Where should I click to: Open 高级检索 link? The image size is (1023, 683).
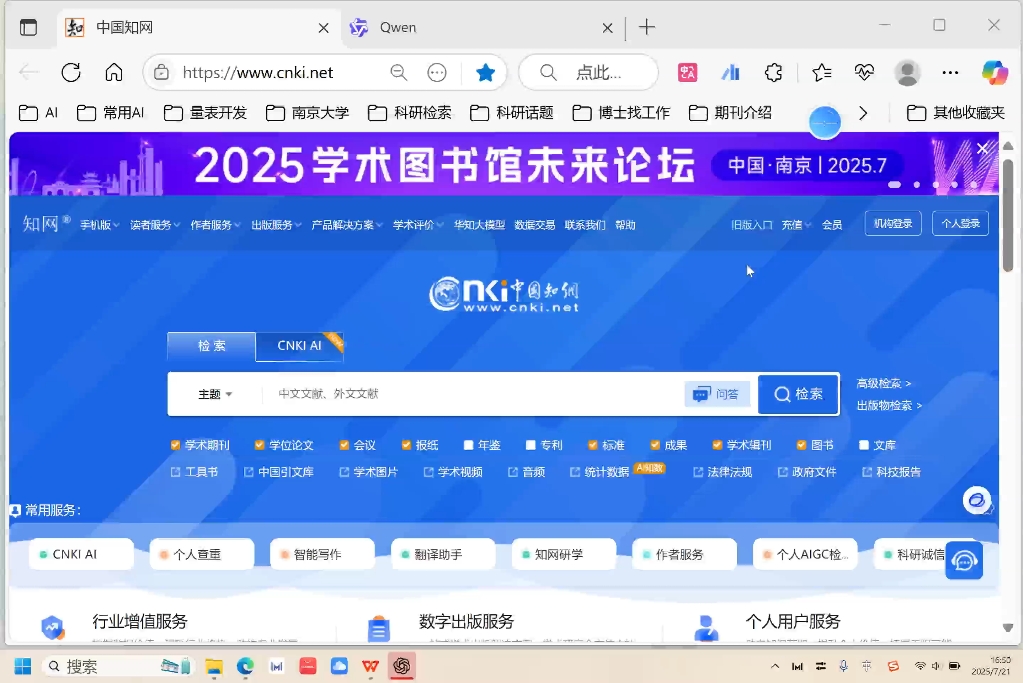tap(883, 384)
